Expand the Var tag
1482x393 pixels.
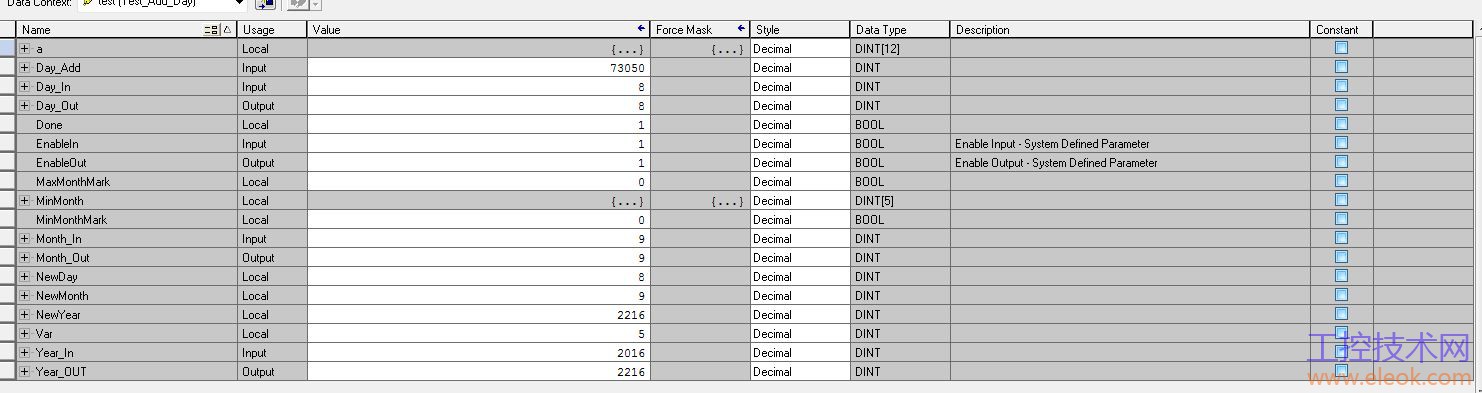click(25, 333)
